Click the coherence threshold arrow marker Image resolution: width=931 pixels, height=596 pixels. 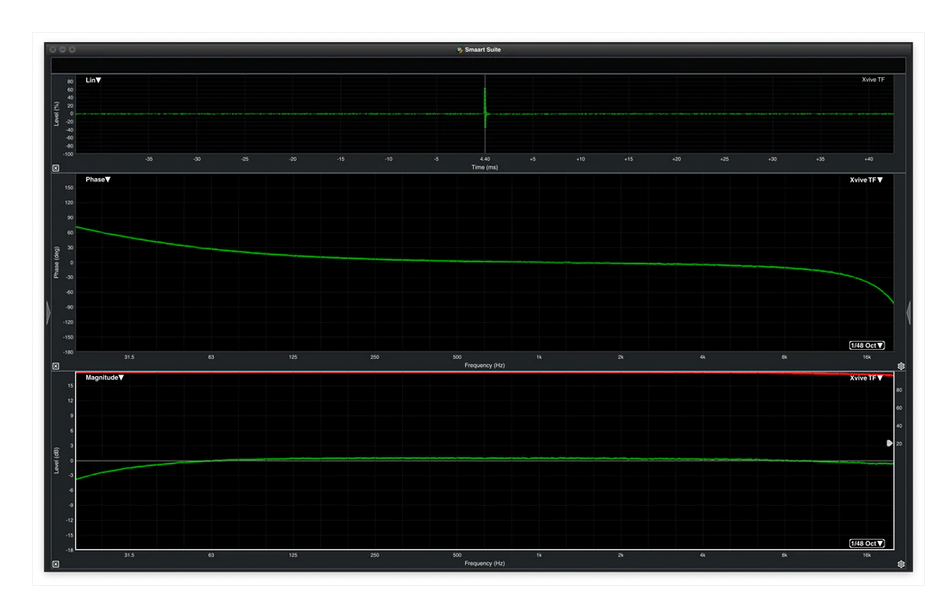[x=889, y=443]
